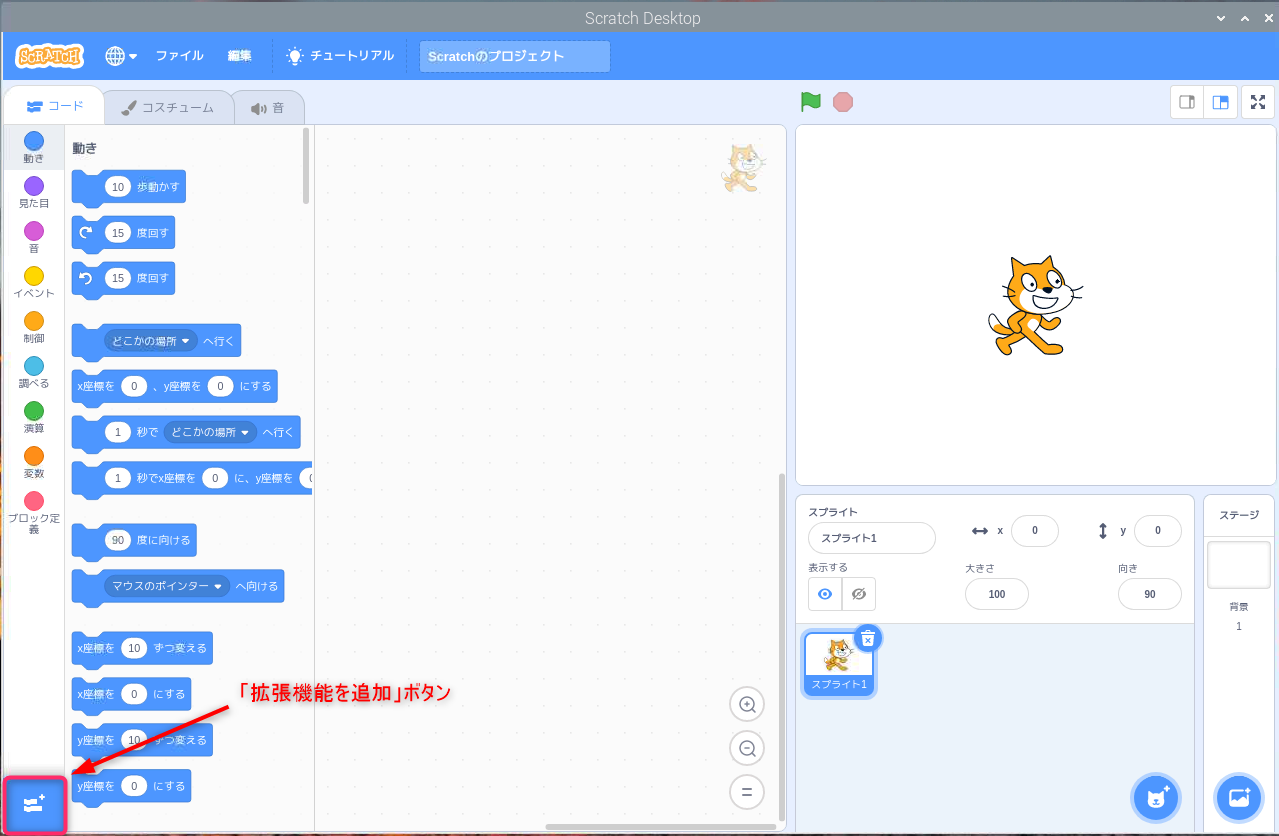Click the fullscreen stage button
Image resolution: width=1279 pixels, height=836 pixels.
pyautogui.click(x=1257, y=101)
